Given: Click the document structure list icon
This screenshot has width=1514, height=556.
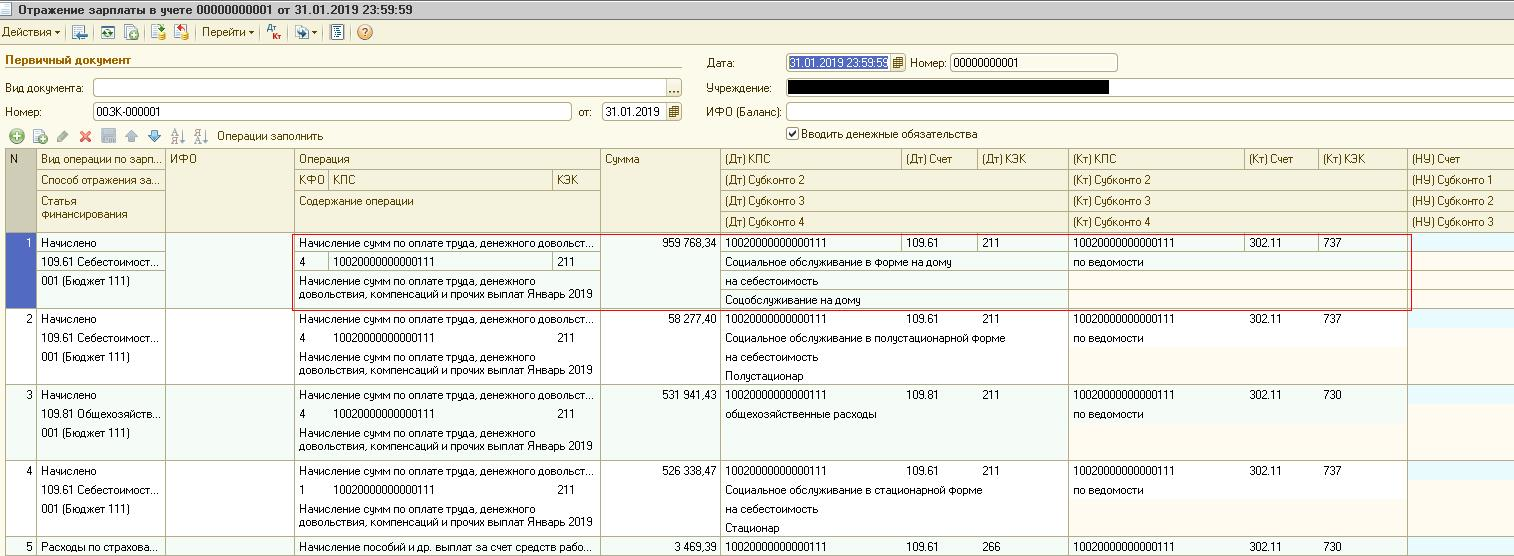Looking at the screenshot, I should (x=337, y=32).
